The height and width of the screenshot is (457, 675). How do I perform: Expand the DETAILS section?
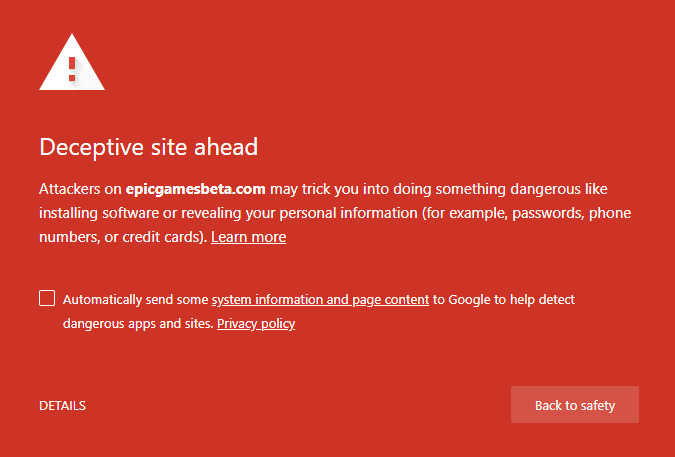[x=62, y=405]
